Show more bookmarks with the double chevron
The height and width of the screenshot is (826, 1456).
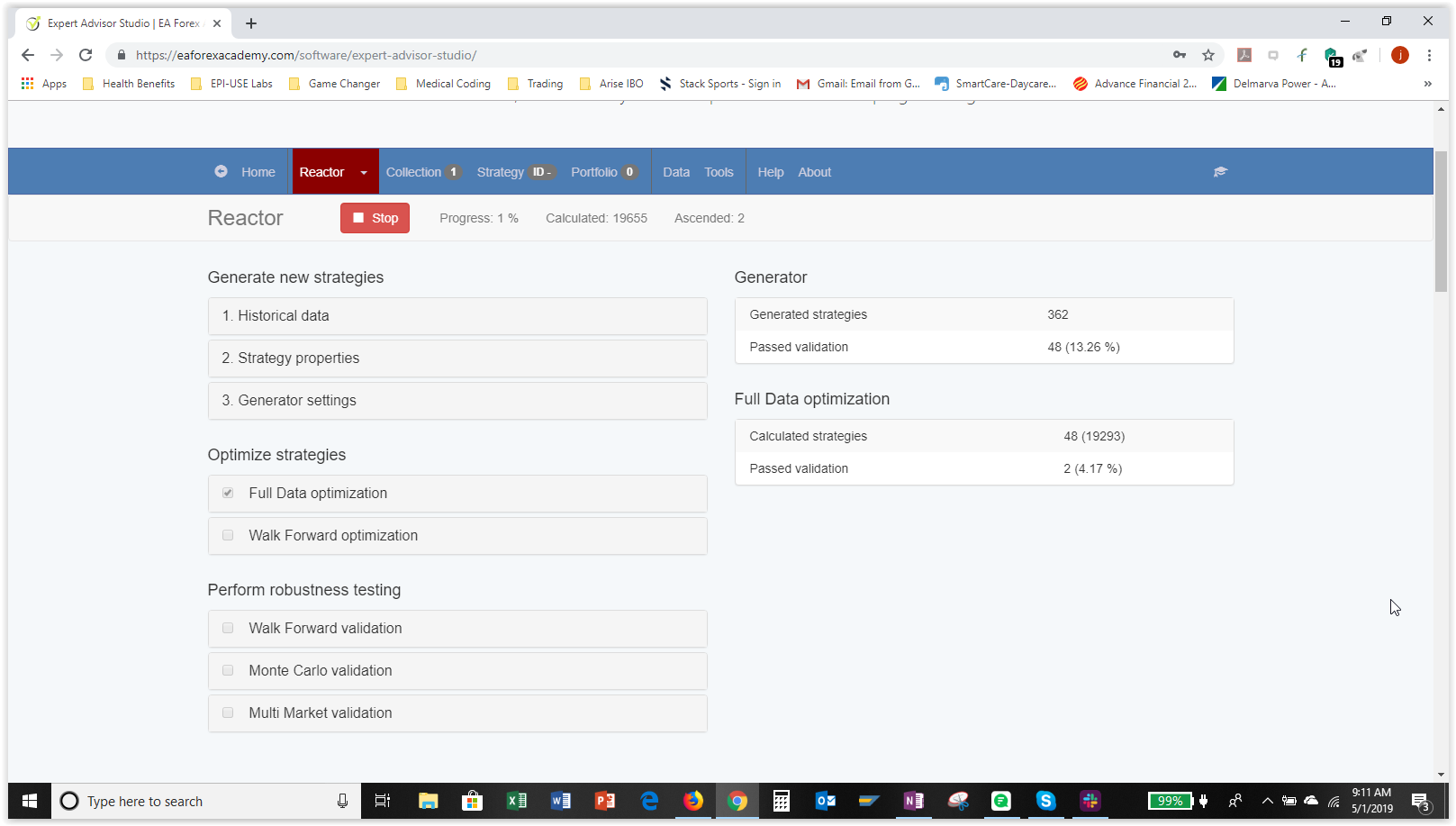click(1427, 84)
